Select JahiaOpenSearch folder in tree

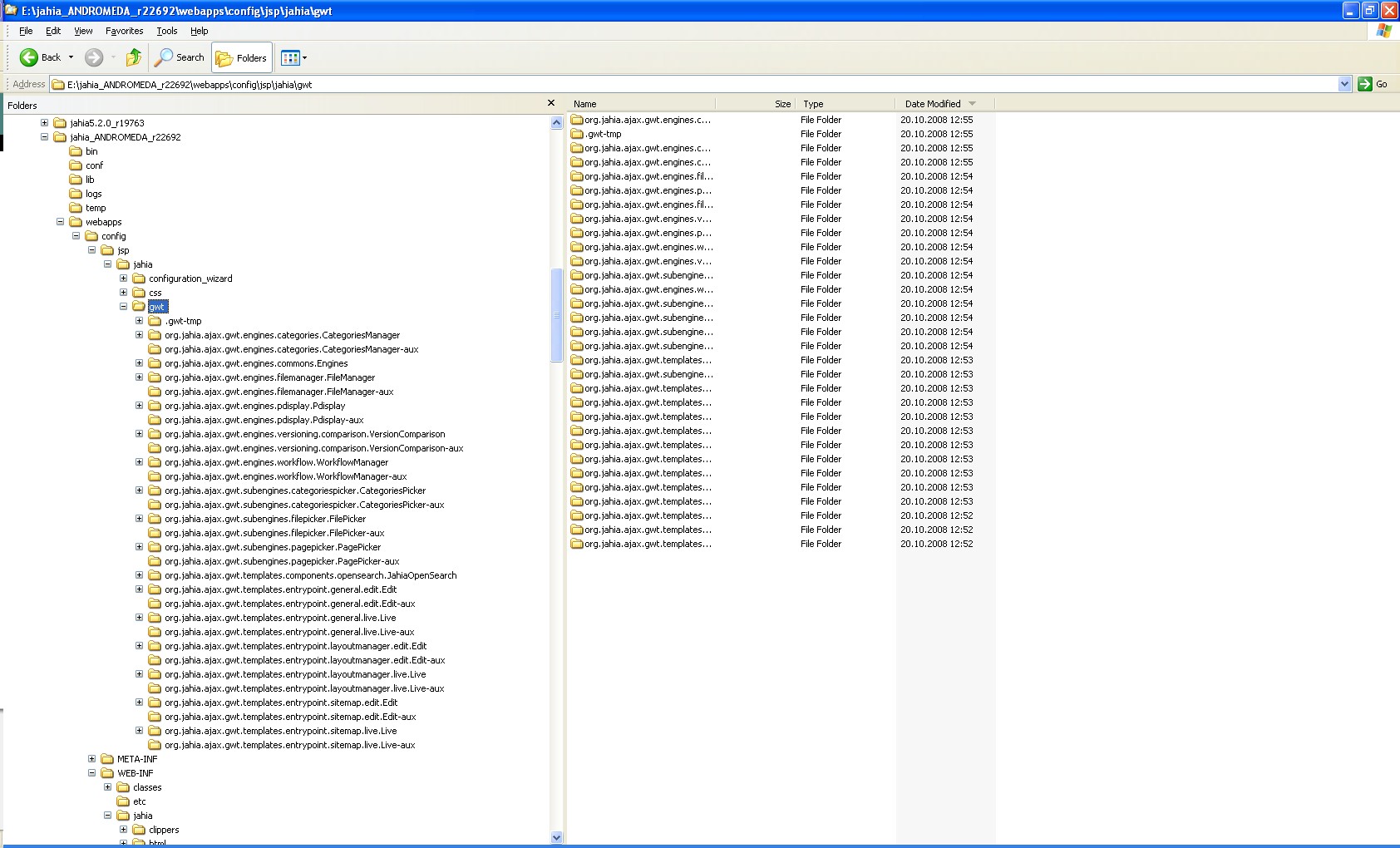[310, 575]
